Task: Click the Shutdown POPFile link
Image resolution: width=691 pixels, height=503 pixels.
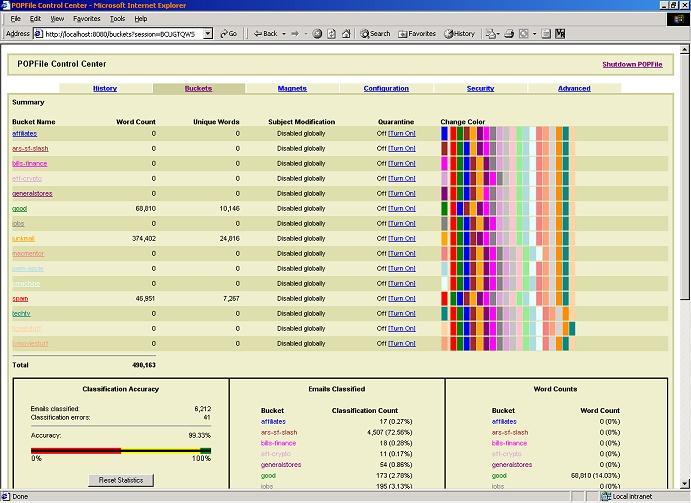Action: pyautogui.click(x=632, y=64)
